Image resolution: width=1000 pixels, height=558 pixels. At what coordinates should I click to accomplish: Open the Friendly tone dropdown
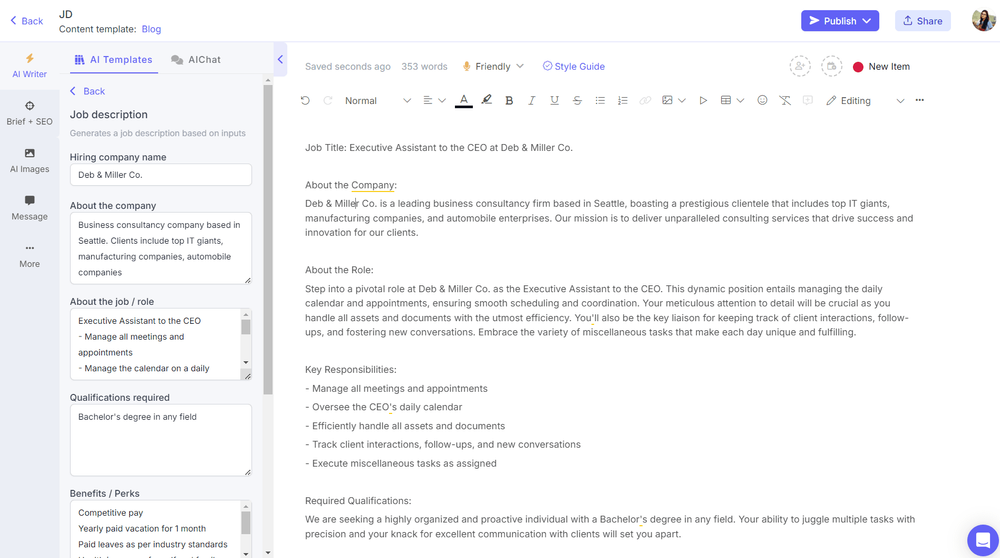click(493, 66)
